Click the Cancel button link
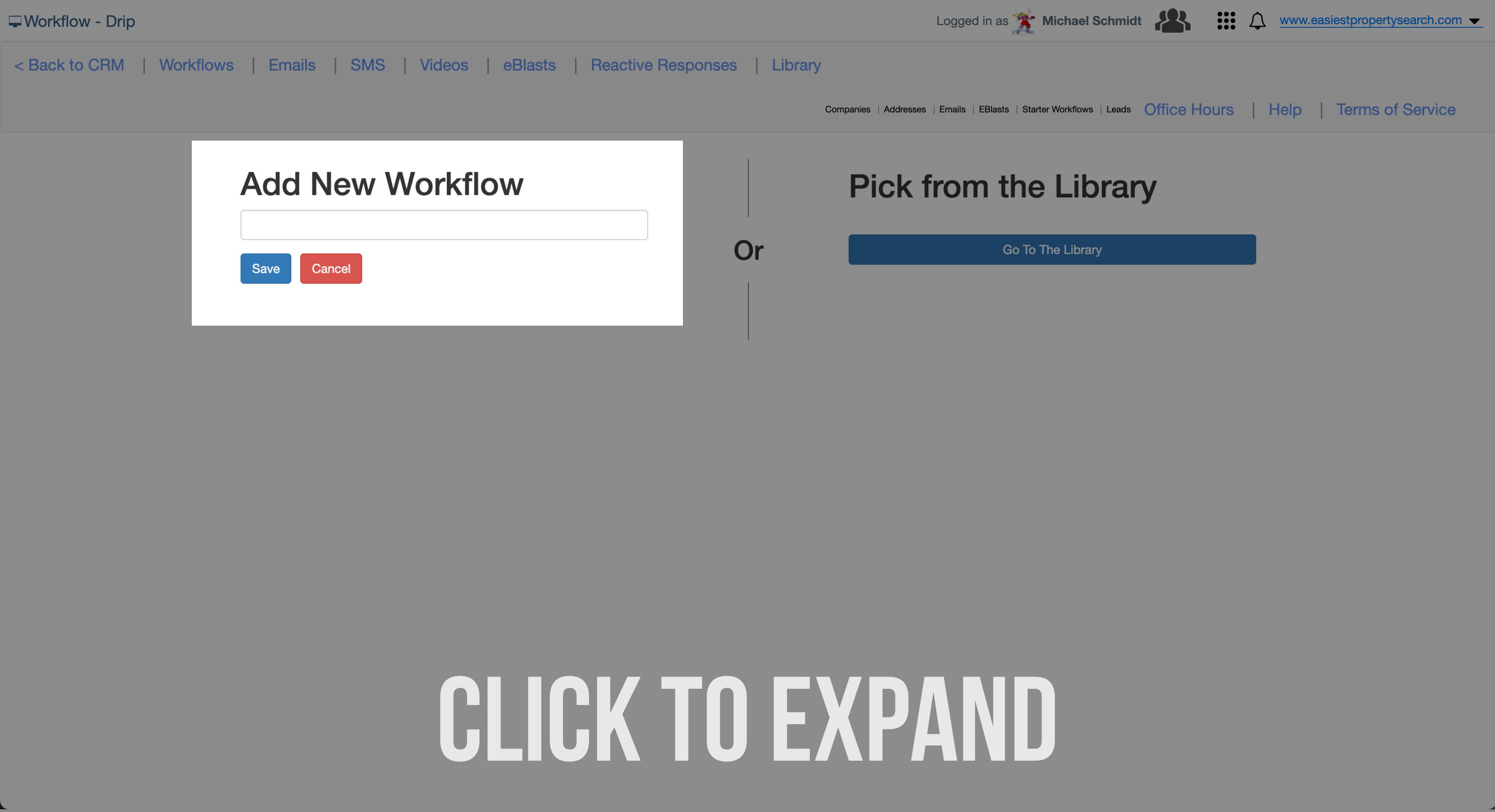Image resolution: width=1495 pixels, height=812 pixels. tap(331, 268)
